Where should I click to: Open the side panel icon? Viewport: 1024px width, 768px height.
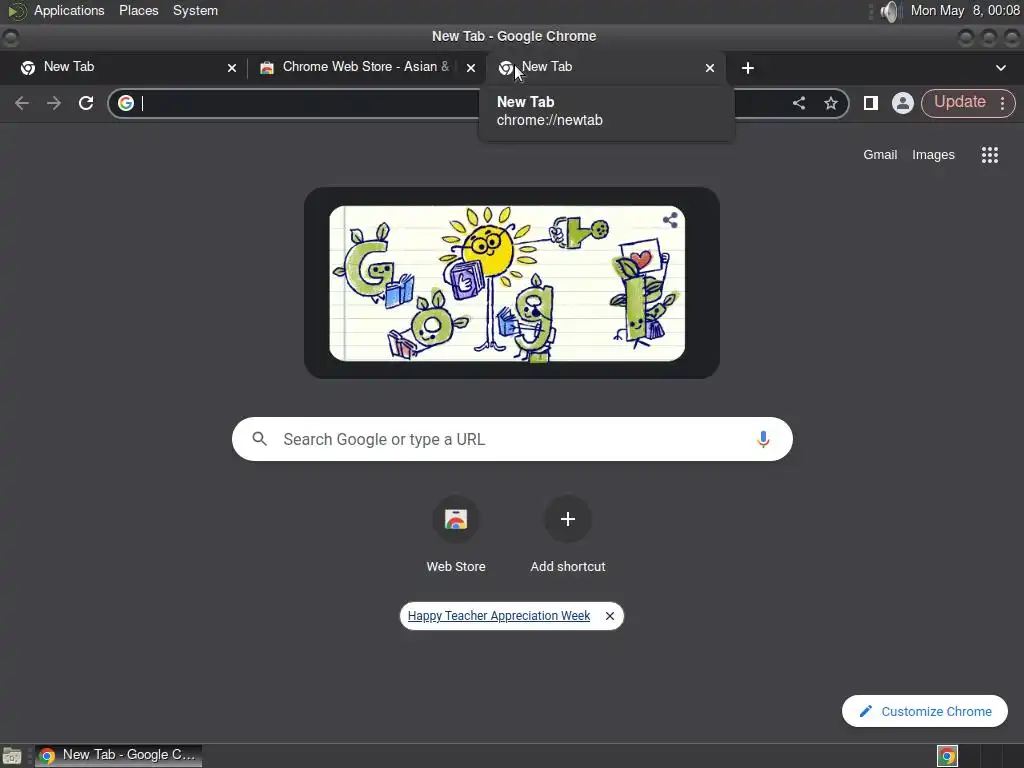tap(871, 103)
